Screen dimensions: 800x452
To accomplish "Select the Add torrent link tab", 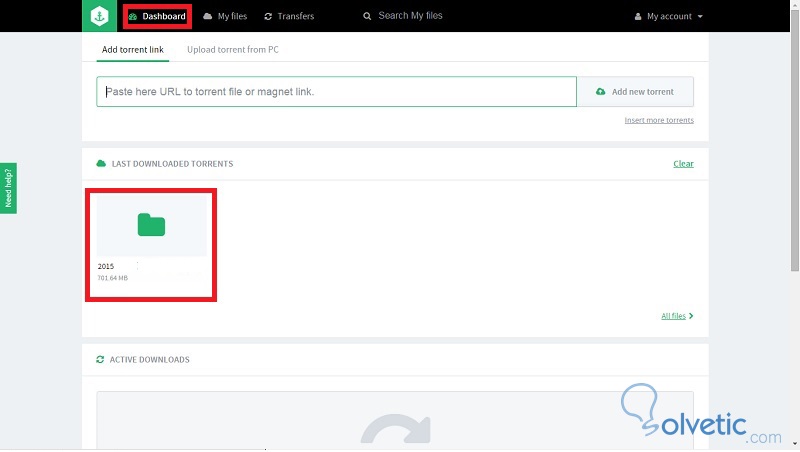I will [133, 49].
